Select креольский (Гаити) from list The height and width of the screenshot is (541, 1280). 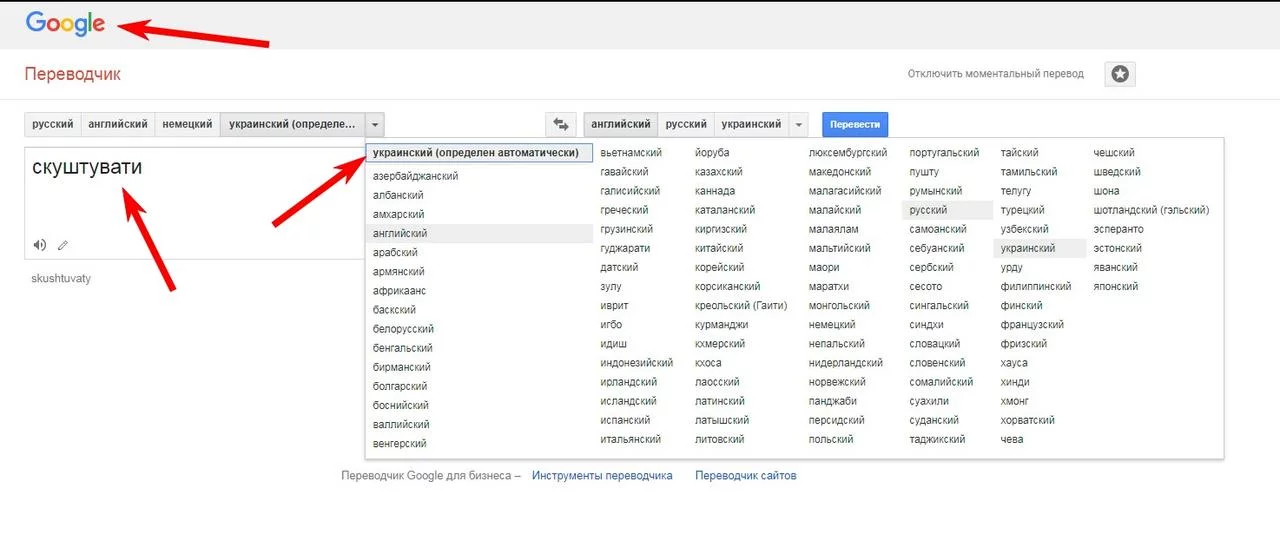pos(741,306)
